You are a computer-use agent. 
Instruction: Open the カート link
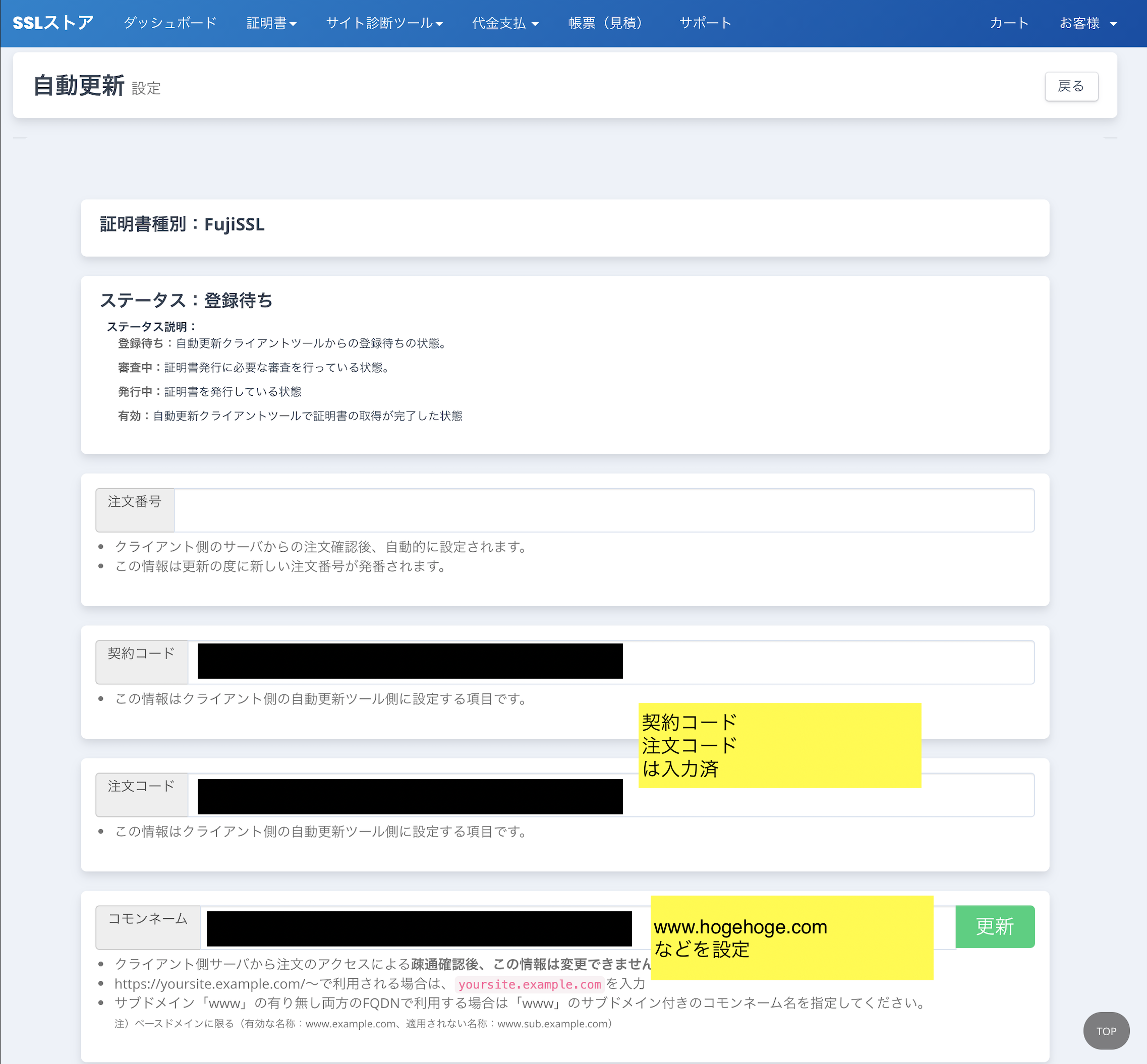(1009, 23)
